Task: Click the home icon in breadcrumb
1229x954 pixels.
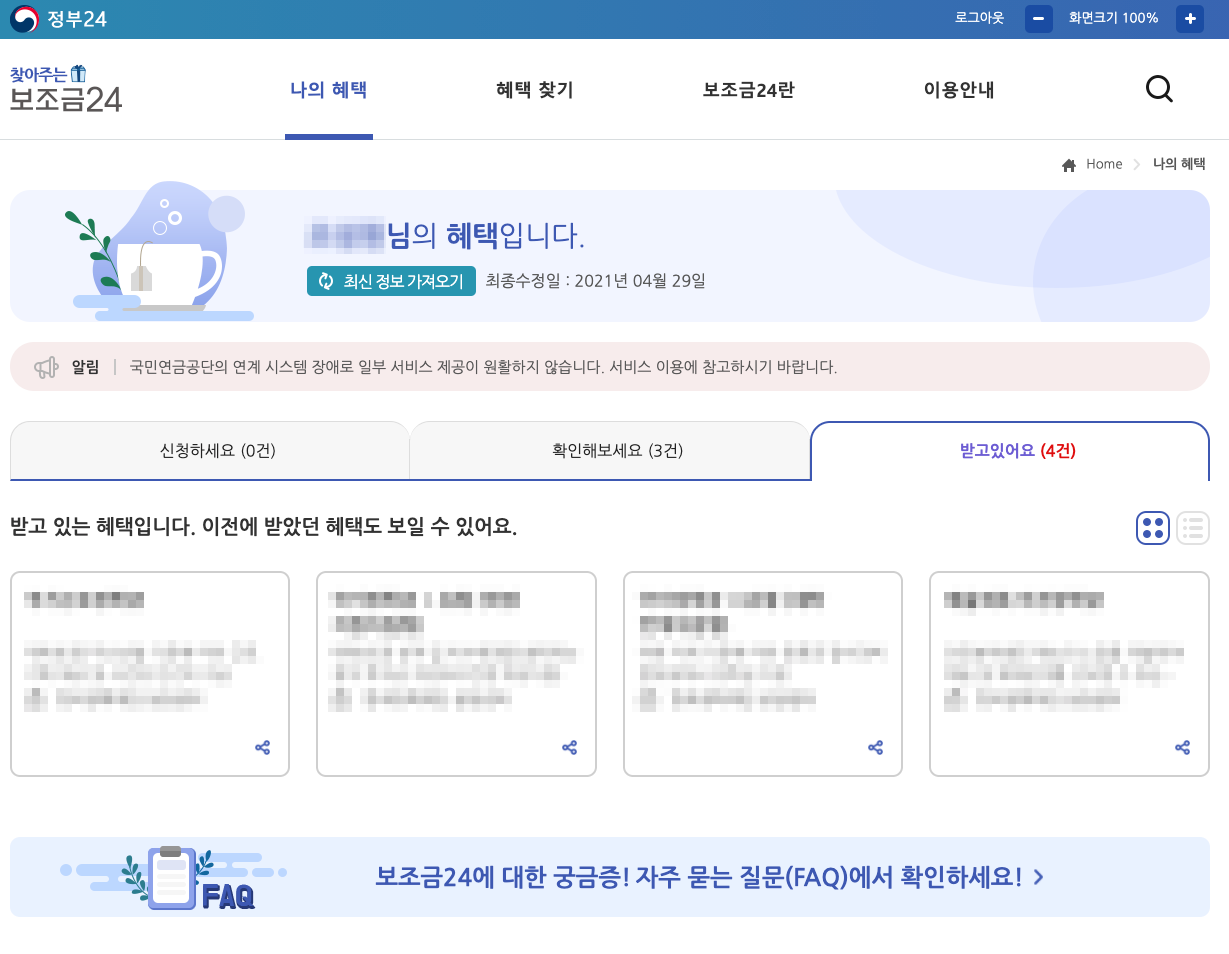Action: click(x=1069, y=165)
